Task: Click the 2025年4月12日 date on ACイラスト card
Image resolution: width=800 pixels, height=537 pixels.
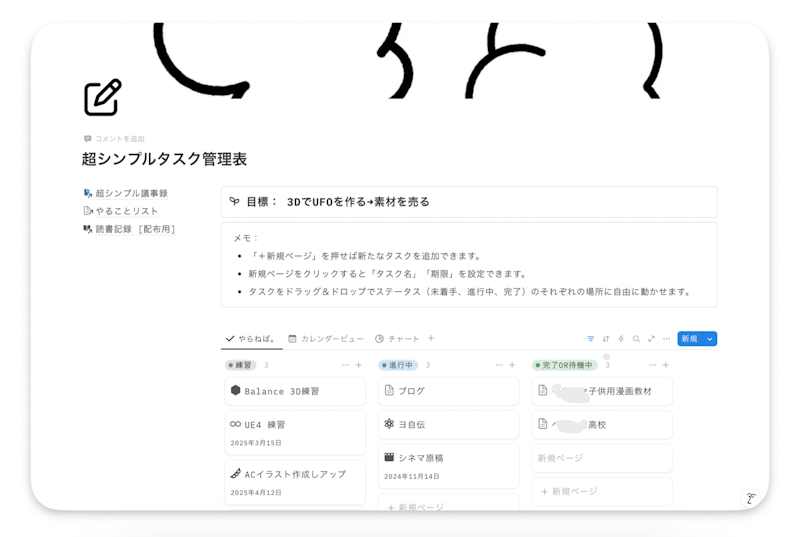Action: coord(256,493)
